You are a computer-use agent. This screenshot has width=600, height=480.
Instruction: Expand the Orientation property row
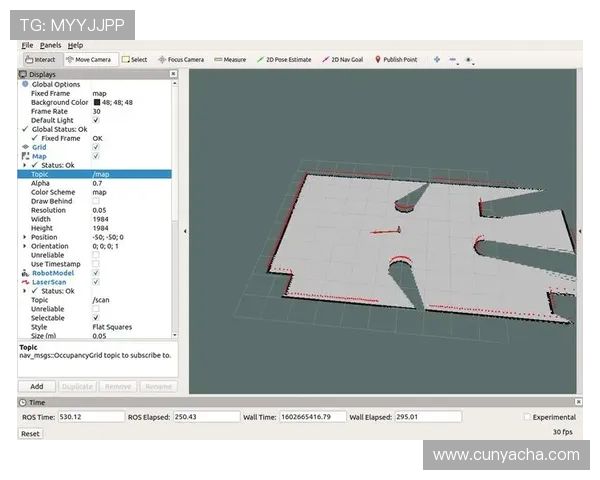(x=24, y=246)
